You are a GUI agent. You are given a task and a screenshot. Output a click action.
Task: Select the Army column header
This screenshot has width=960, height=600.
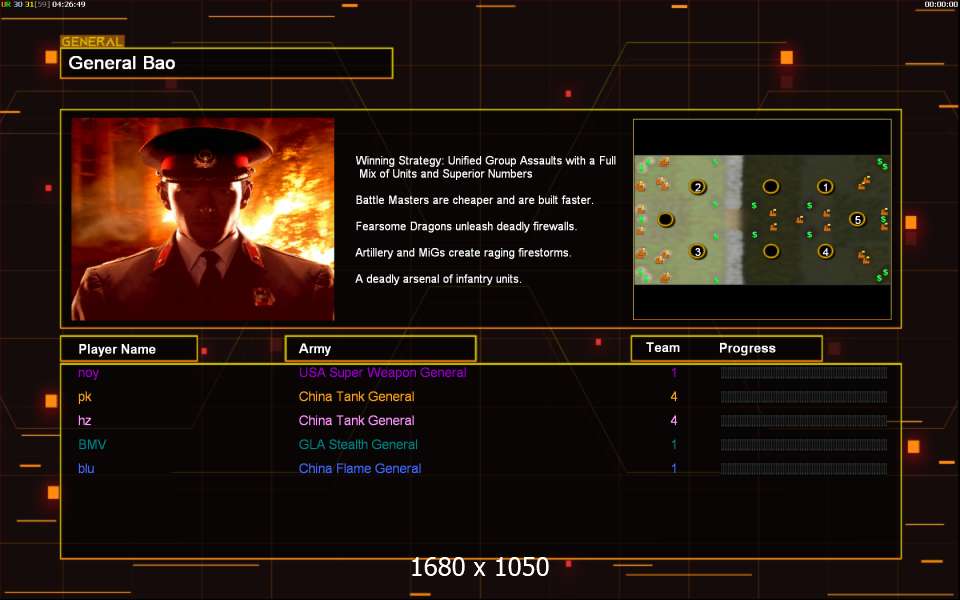(x=380, y=348)
